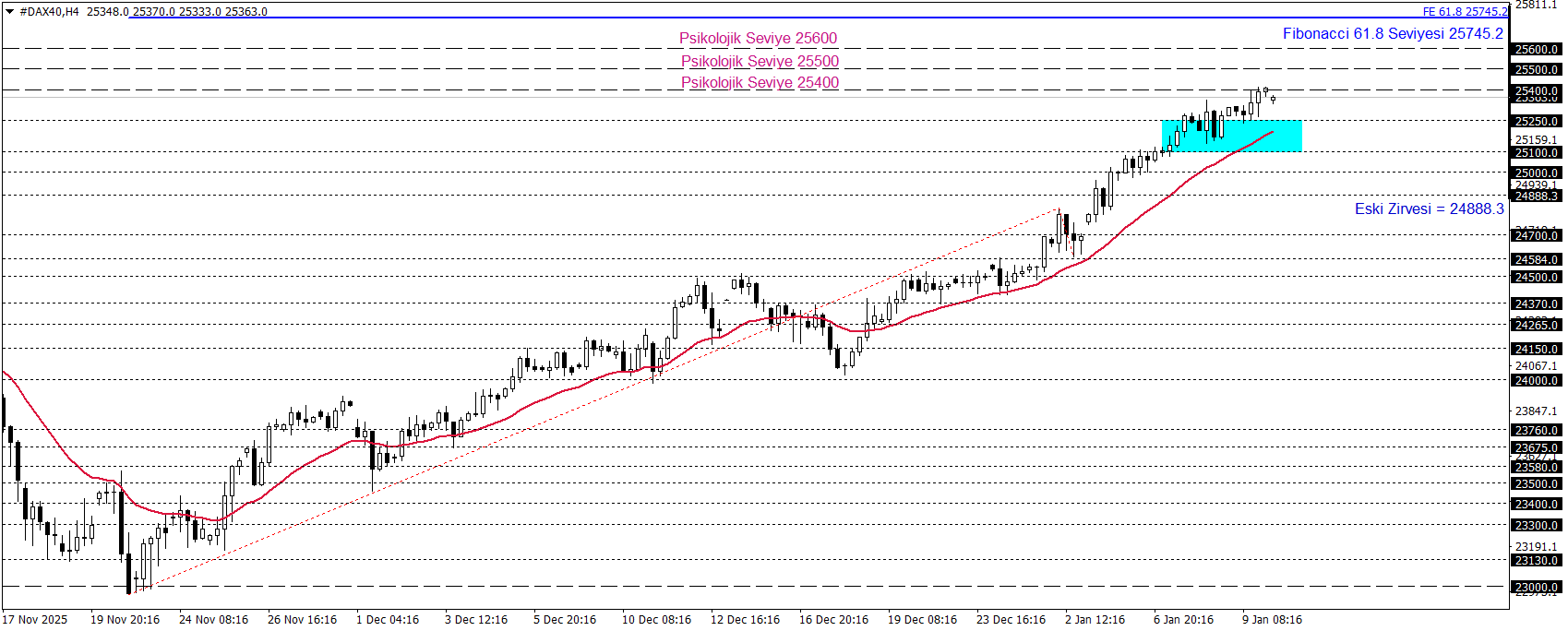Click the '16 Dec 20:16' time axis label

coord(833,620)
